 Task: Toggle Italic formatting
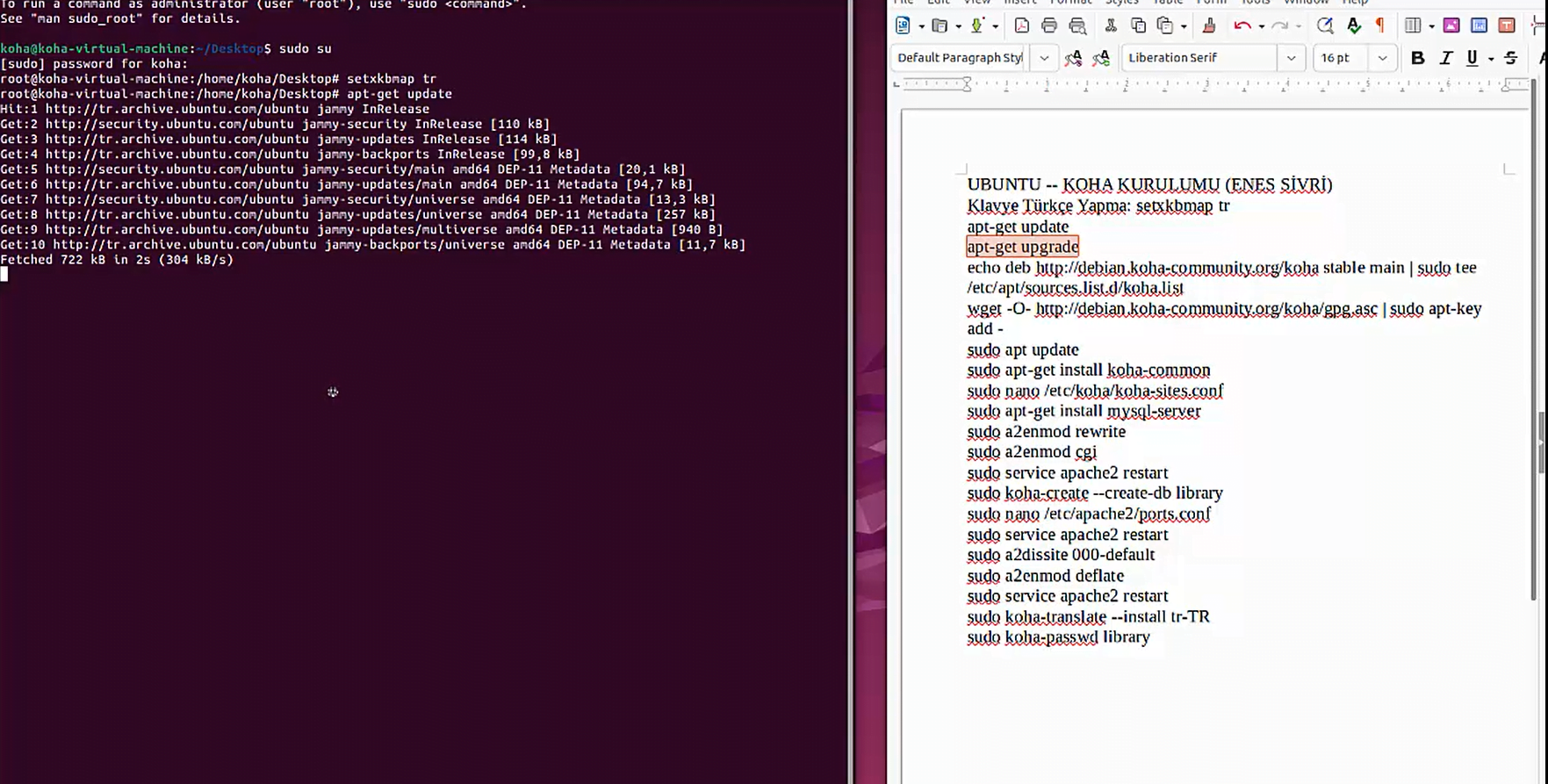(1445, 58)
